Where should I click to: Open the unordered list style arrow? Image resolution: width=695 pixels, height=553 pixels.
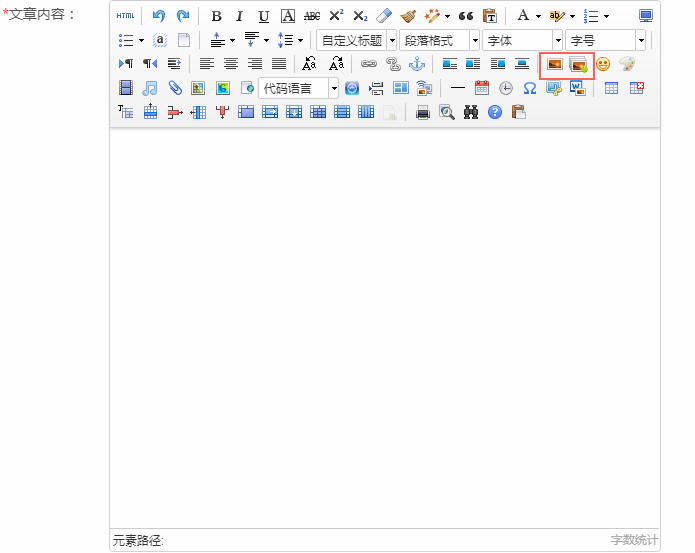coord(141,40)
